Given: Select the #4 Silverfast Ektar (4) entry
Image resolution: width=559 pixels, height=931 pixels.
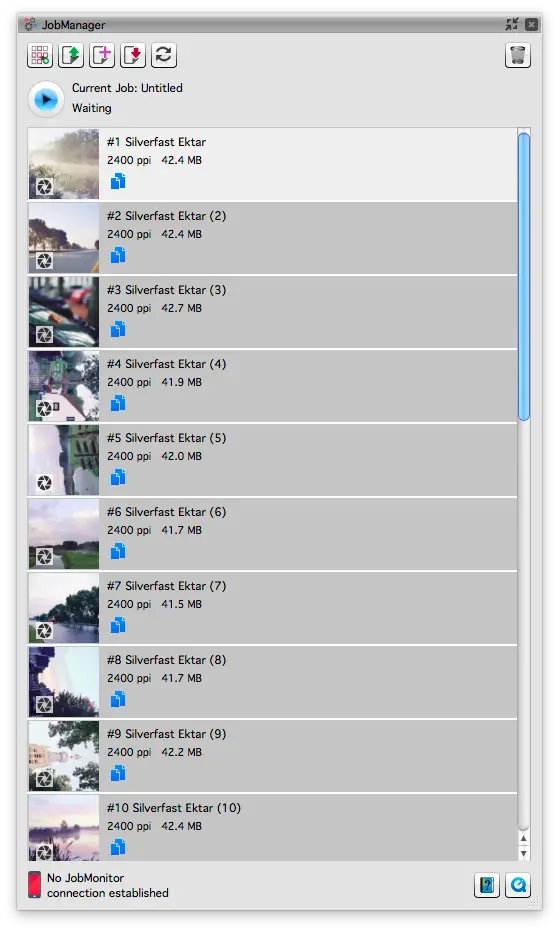Looking at the screenshot, I should coord(272,387).
